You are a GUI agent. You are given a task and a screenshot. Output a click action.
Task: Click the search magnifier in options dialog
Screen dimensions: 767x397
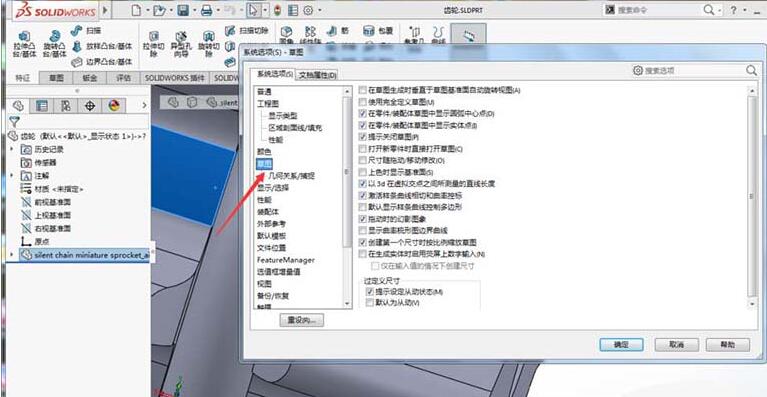pyautogui.click(x=751, y=70)
